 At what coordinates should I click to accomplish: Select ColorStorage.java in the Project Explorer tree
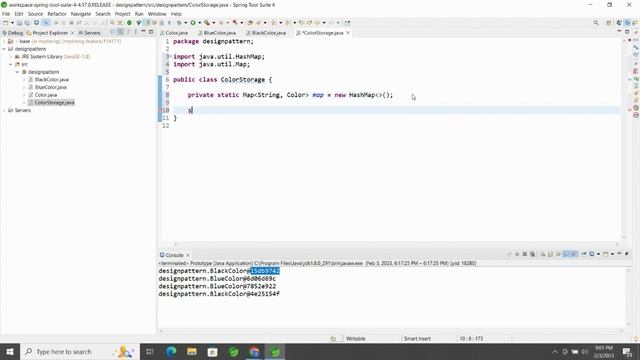pyautogui.click(x=54, y=102)
